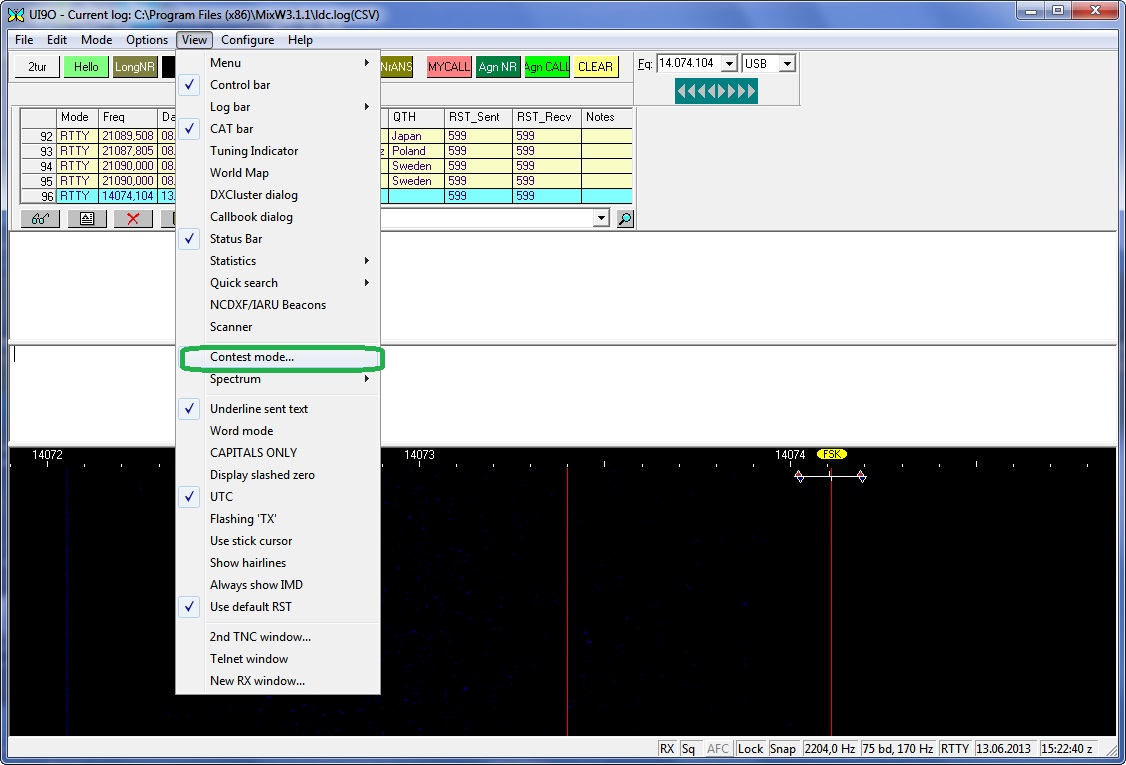The width and height of the screenshot is (1126, 765).
Task: Click the QSO edit card icon
Action: (x=87, y=219)
